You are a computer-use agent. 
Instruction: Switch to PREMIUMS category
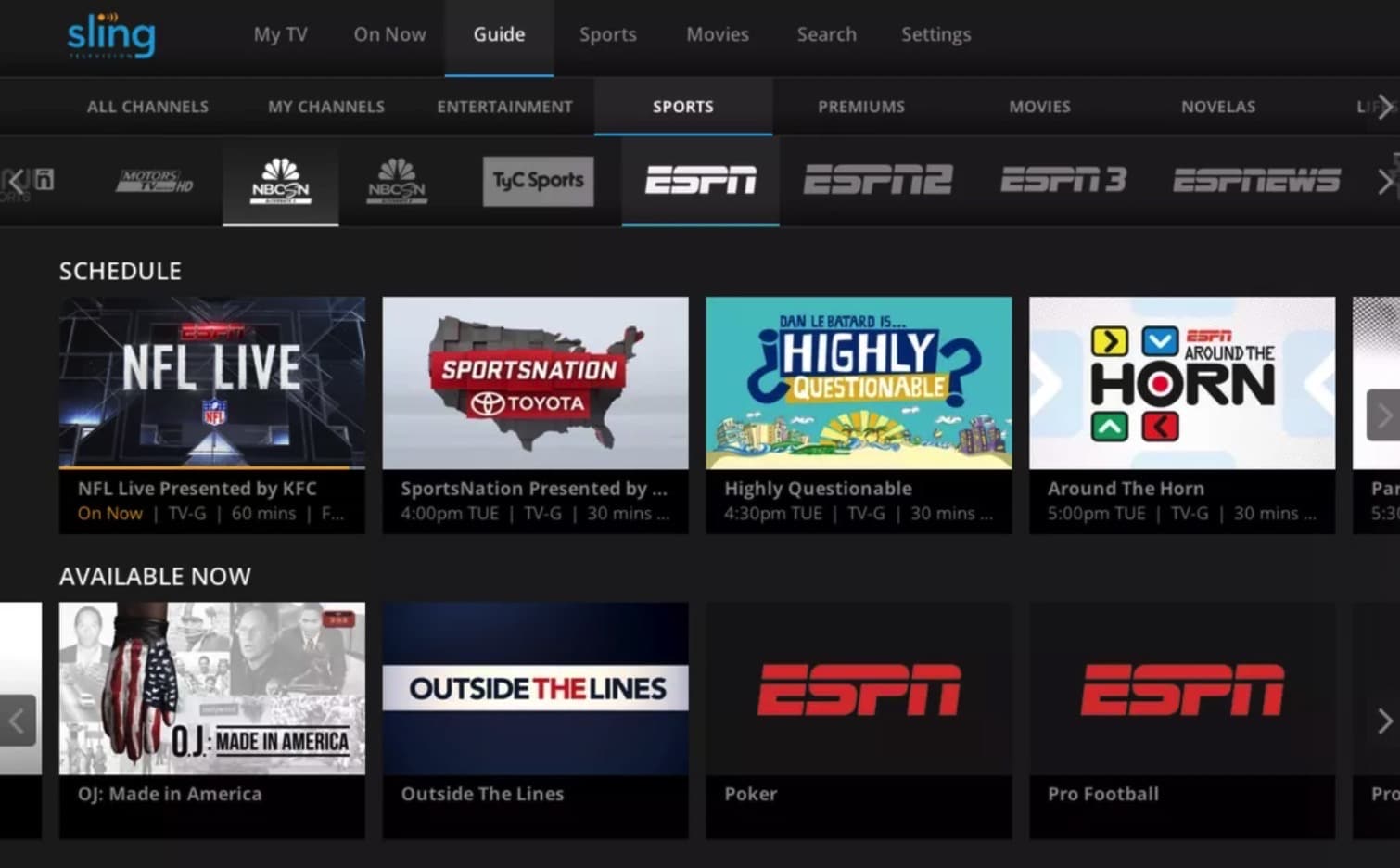click(x=861, y=107)
